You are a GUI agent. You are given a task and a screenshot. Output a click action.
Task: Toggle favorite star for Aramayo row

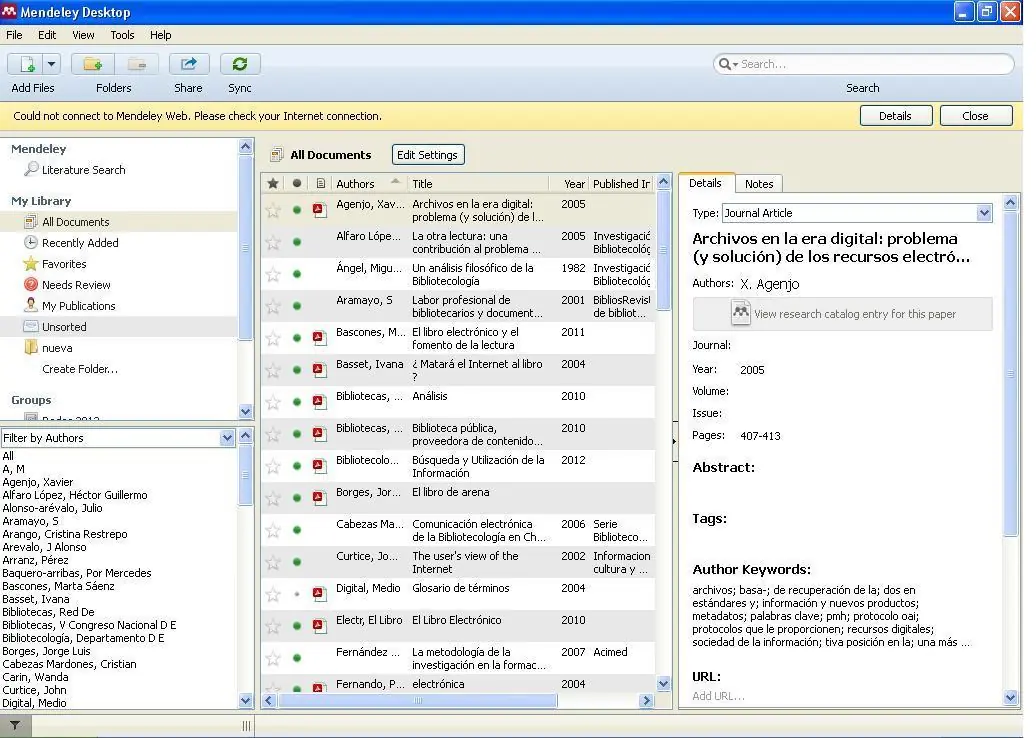(x=273, y=307)
